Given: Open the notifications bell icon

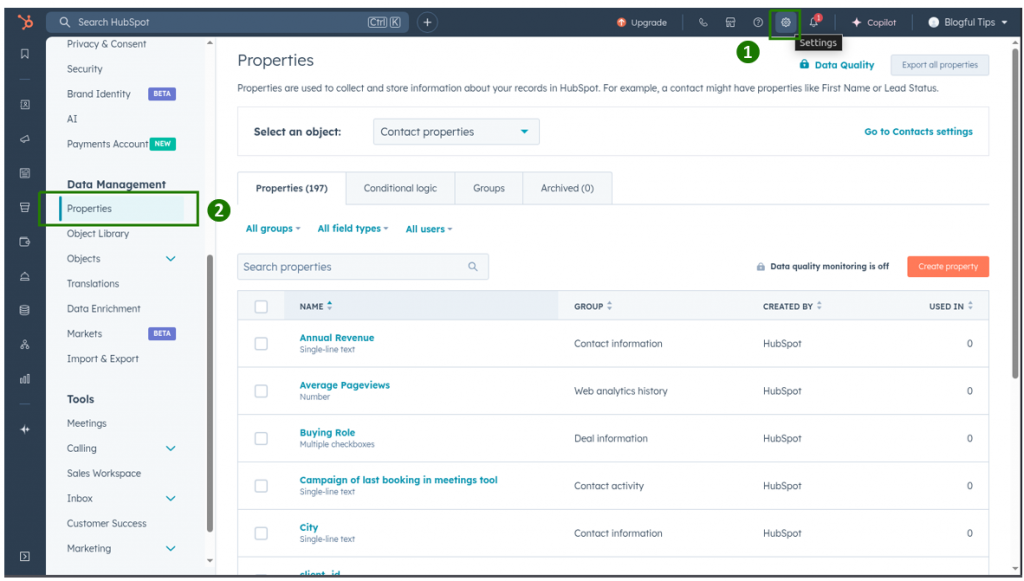Looking at the screenshot, I should (x=814, y=22).
